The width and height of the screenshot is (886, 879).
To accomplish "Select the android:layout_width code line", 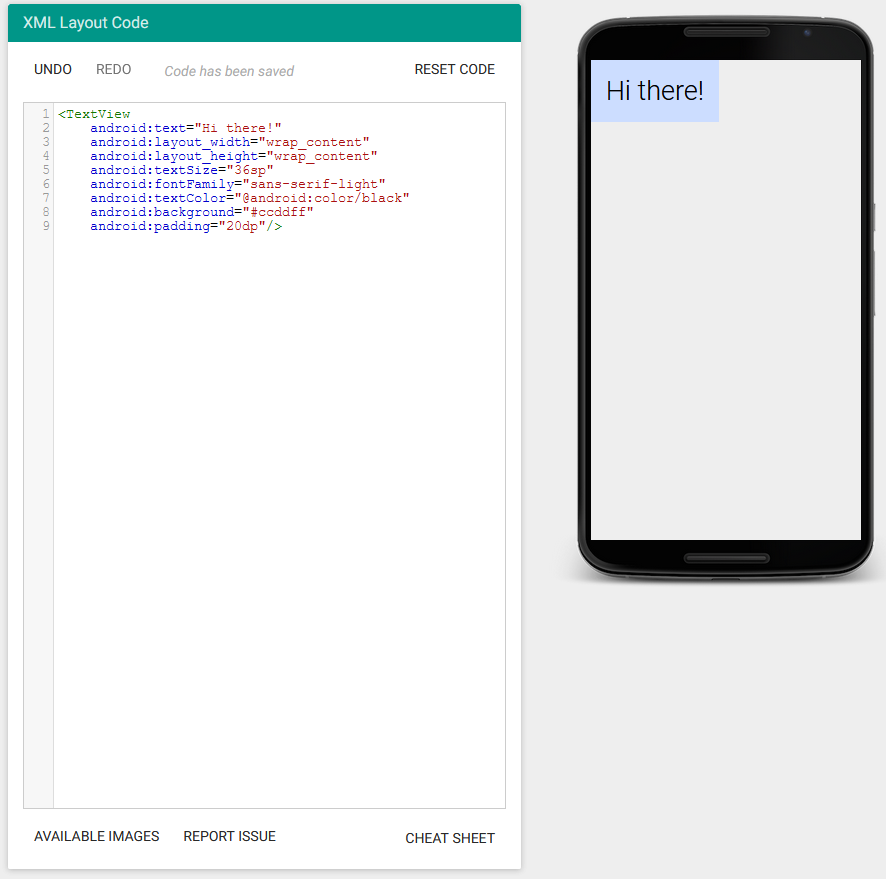I will click(x=229, y=142).
